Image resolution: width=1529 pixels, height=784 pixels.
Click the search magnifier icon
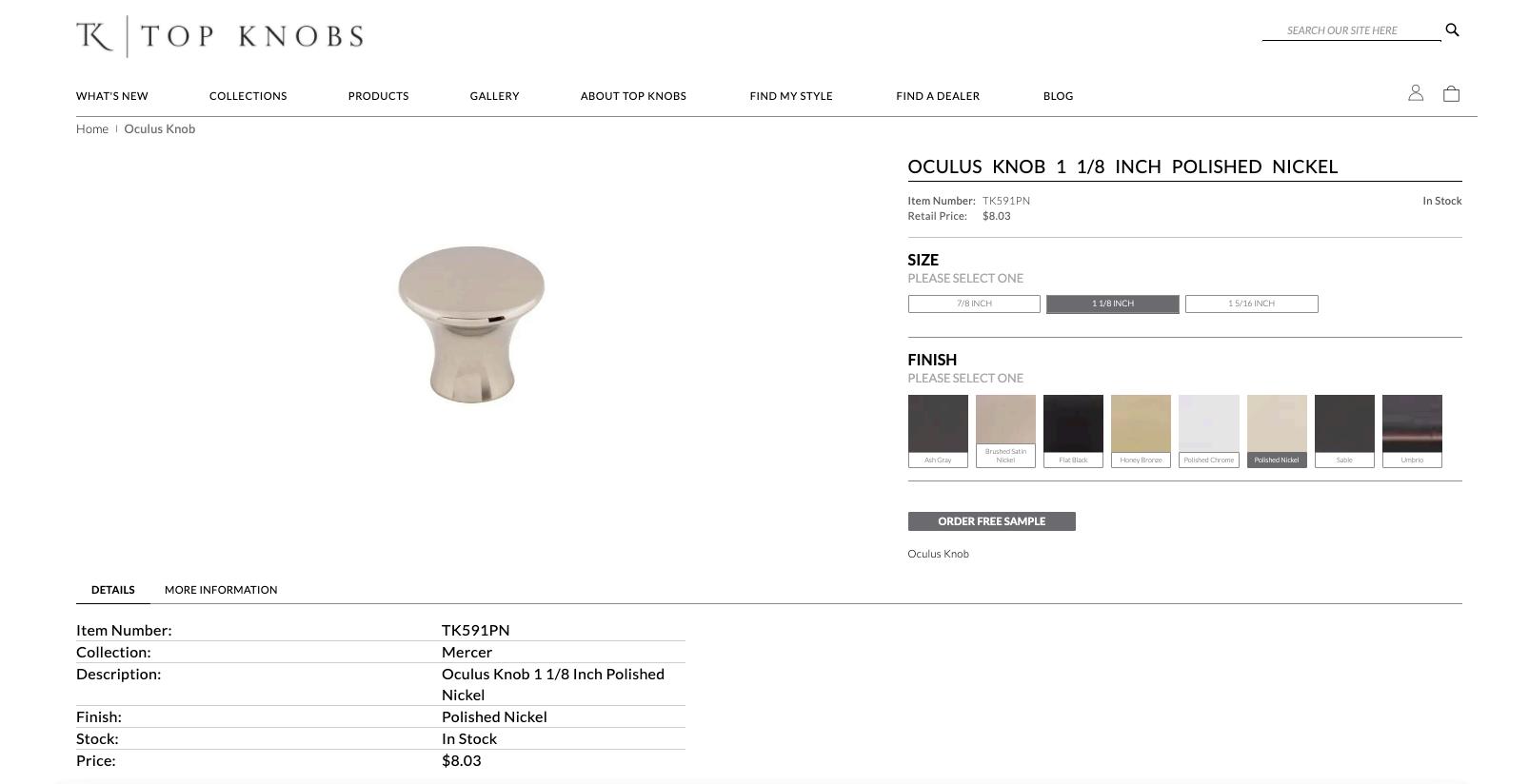pyautogui.click(x=1452, y=30)
